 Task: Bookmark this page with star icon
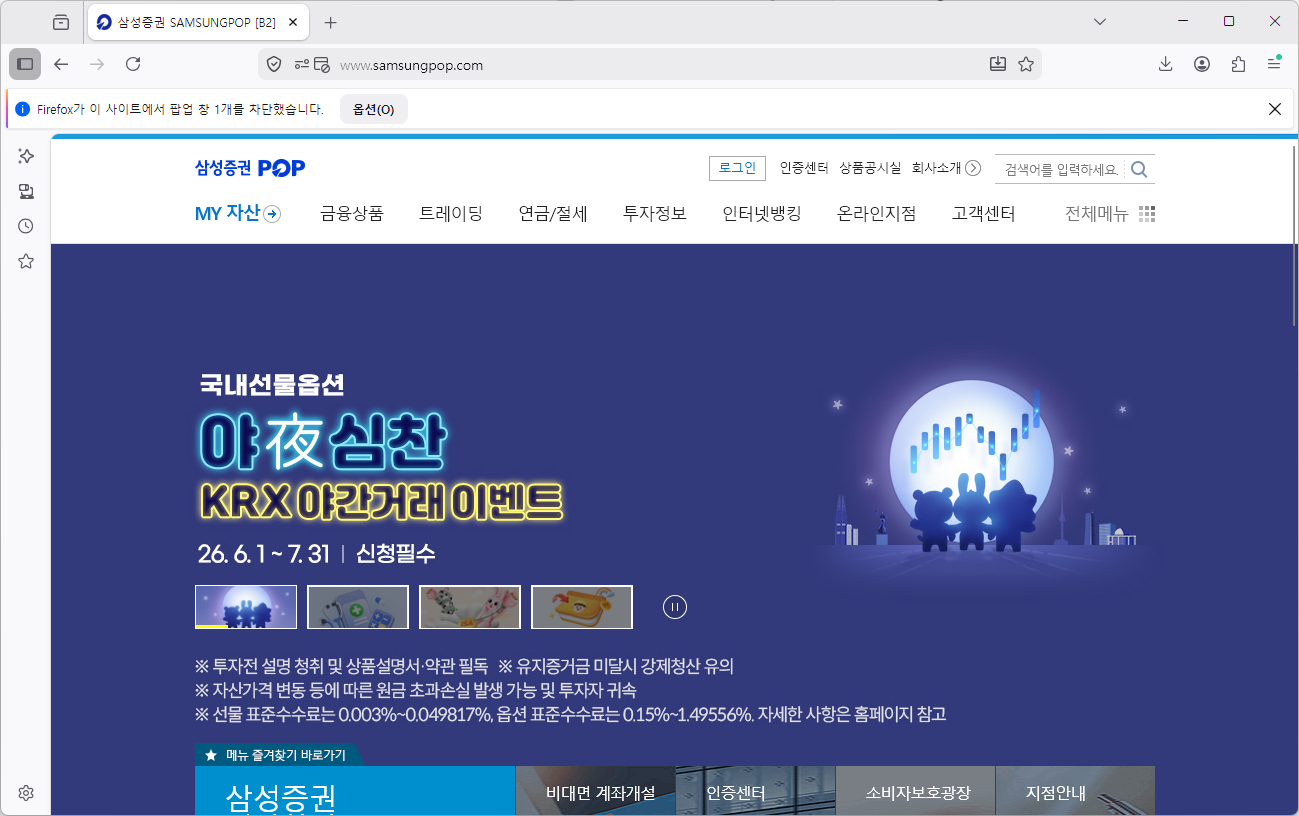tap(1026, 64)
